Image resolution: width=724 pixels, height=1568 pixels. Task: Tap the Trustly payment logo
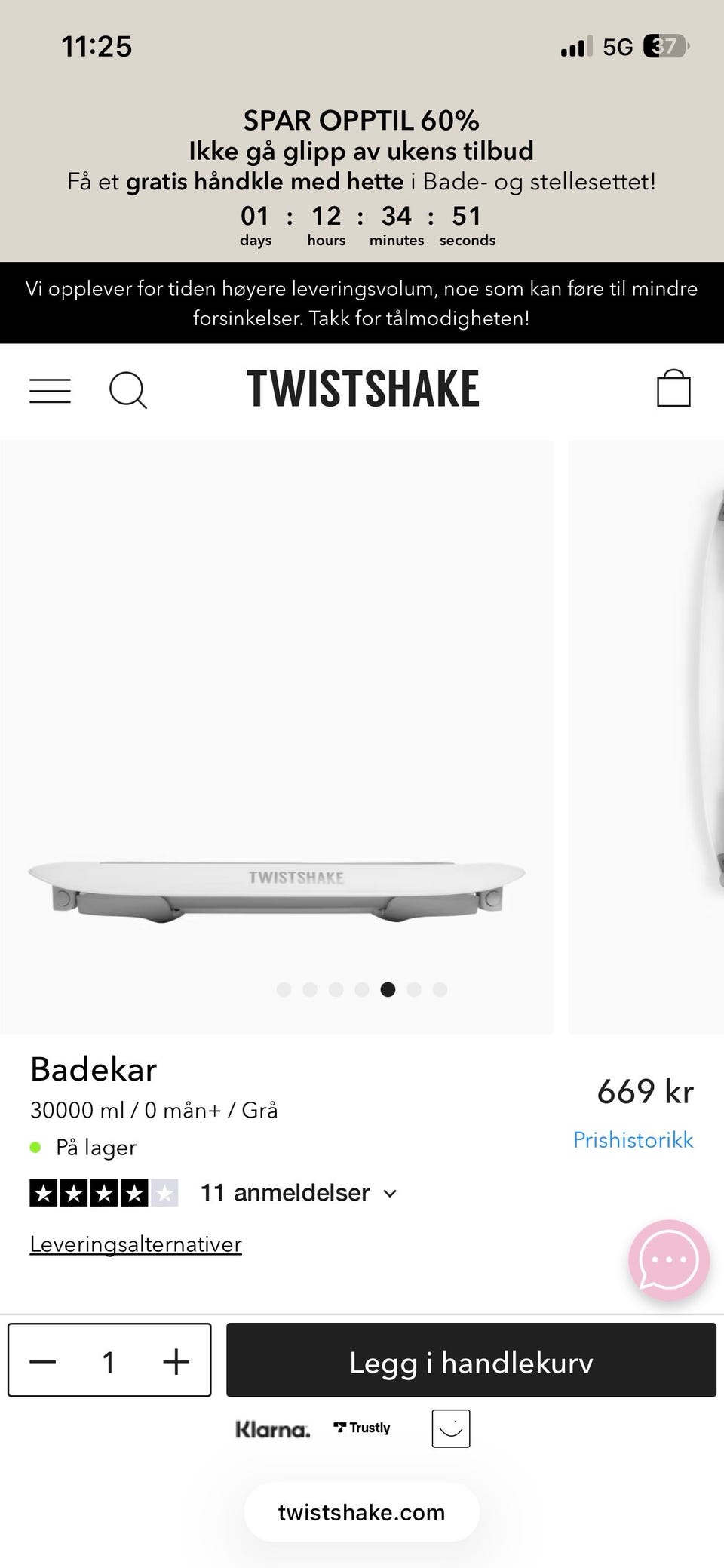[362, 1428]
